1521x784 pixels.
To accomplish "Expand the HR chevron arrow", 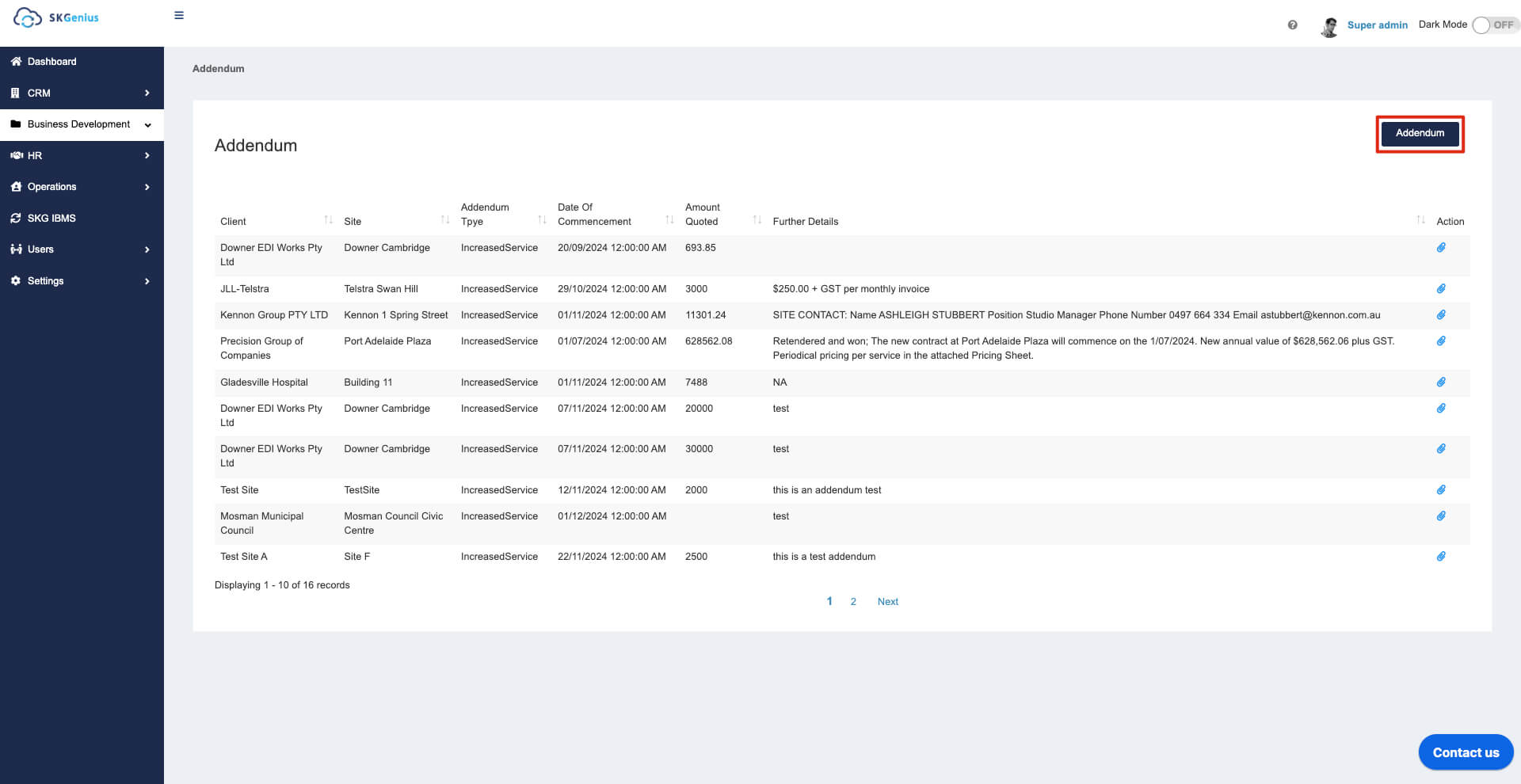I will [x=147, y=155].
